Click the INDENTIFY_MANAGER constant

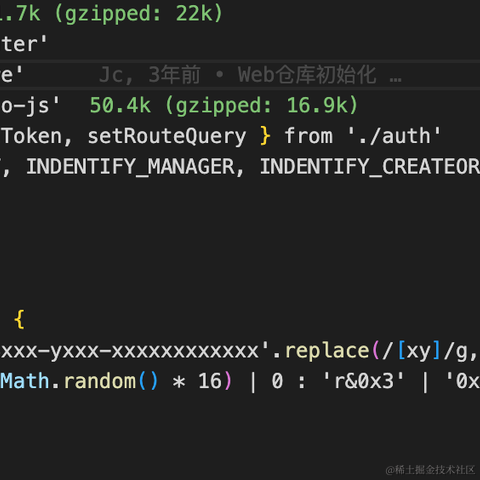[130, 167]
